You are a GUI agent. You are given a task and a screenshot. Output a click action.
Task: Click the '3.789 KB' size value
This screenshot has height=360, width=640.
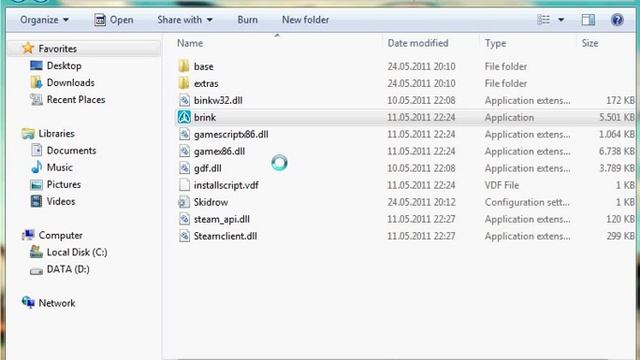[x=616, y=168]
